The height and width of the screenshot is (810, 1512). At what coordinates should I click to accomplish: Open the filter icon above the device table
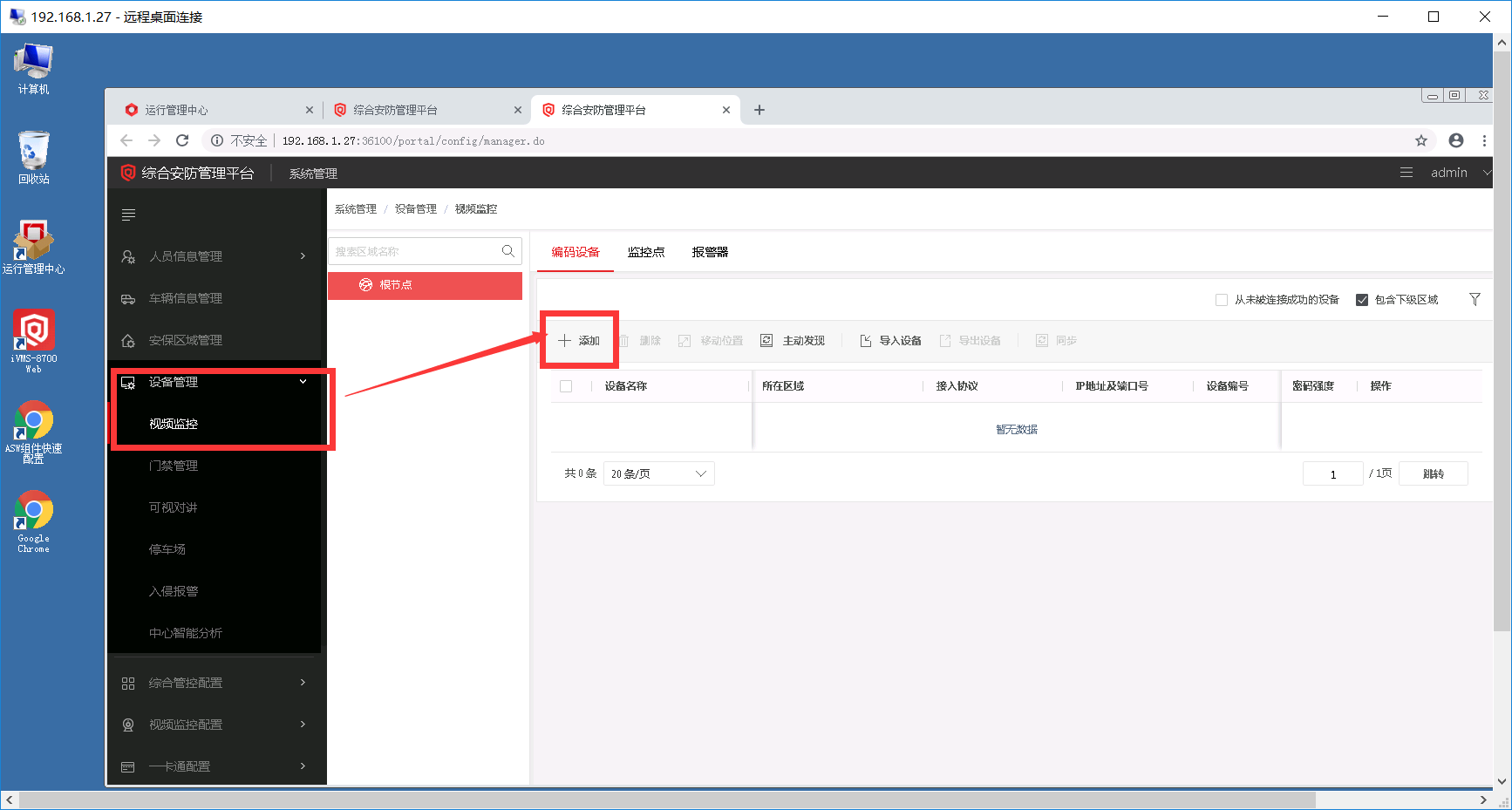1475,299
